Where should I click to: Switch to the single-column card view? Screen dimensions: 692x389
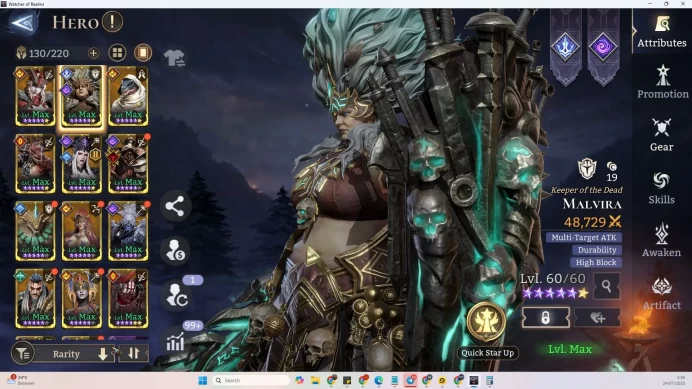coord(143,53)
